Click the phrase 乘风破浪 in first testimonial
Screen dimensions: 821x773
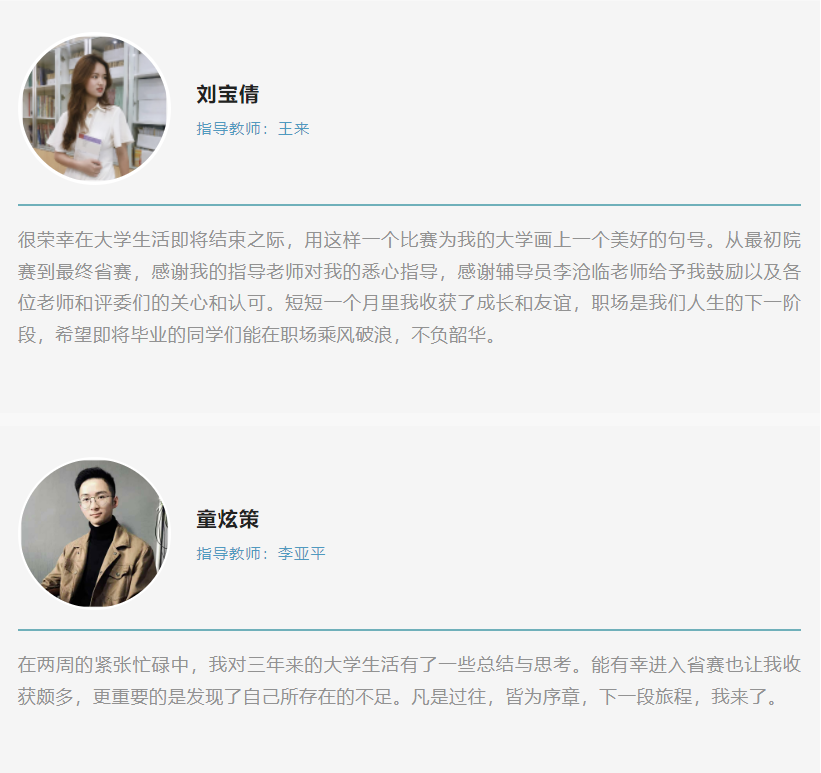tap(355, 335)
